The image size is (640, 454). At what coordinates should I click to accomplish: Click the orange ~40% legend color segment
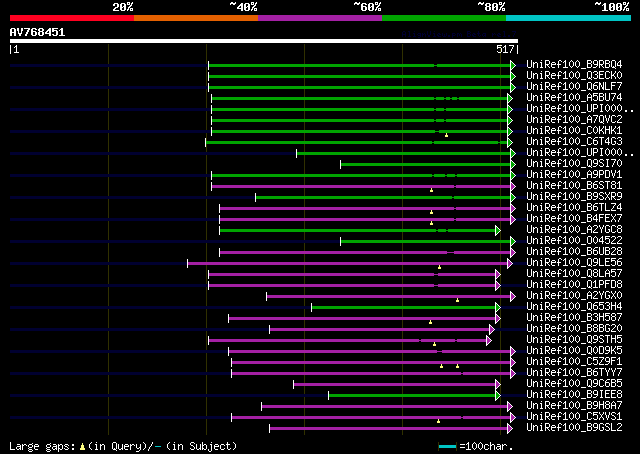tap(196, 18)
